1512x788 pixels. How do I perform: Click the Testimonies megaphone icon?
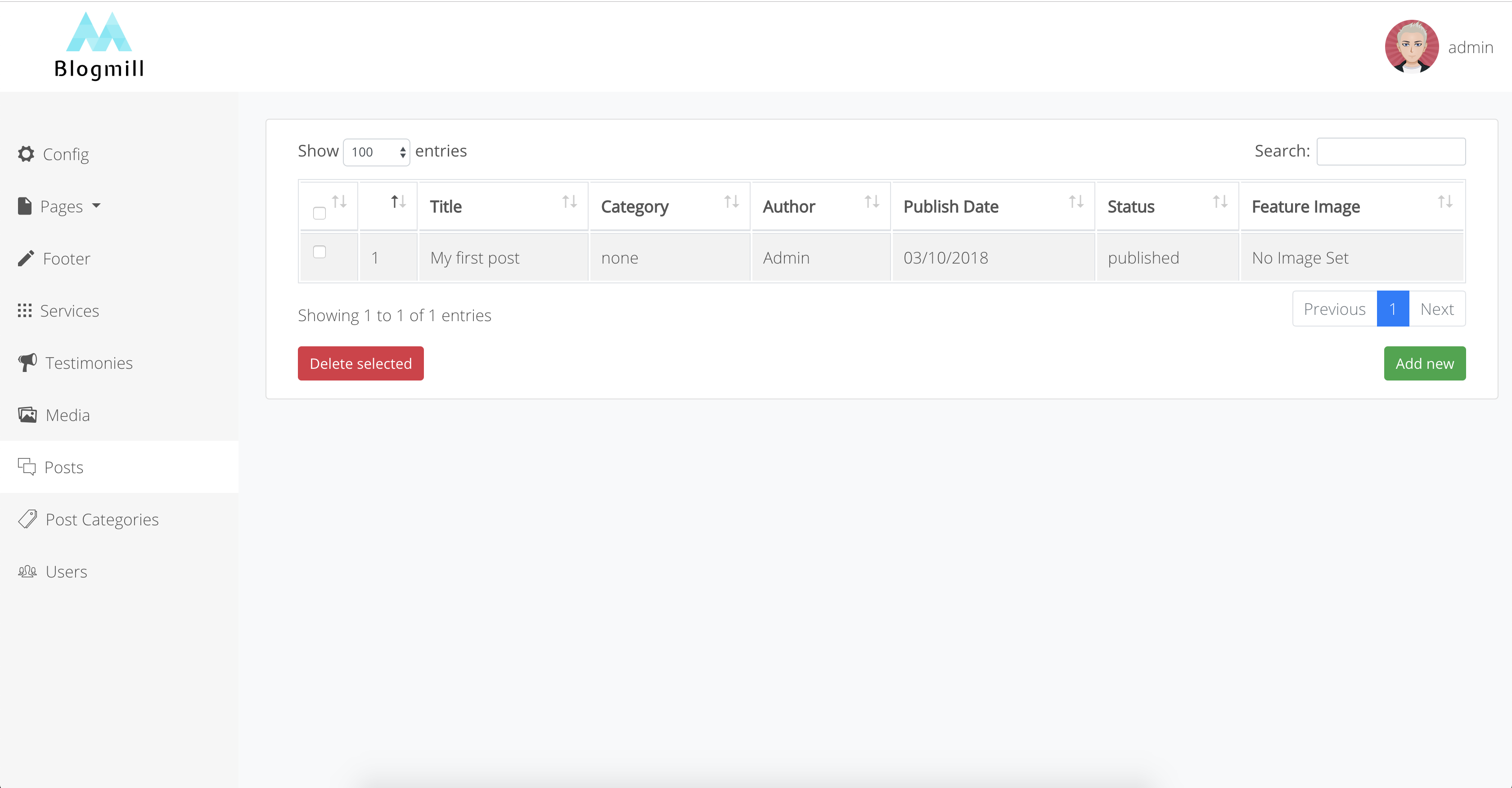pos(27,363)
